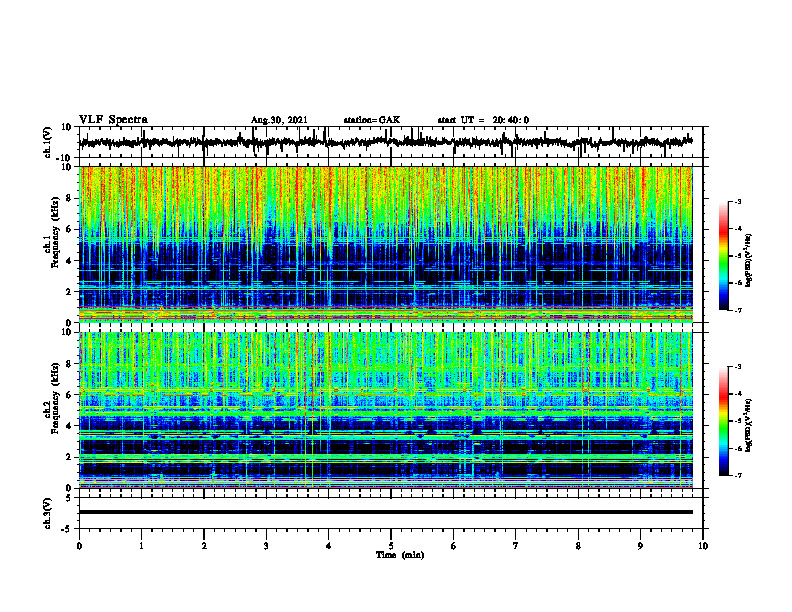Select the ch.1 voltage waveform trace

(x=385, y=142)
